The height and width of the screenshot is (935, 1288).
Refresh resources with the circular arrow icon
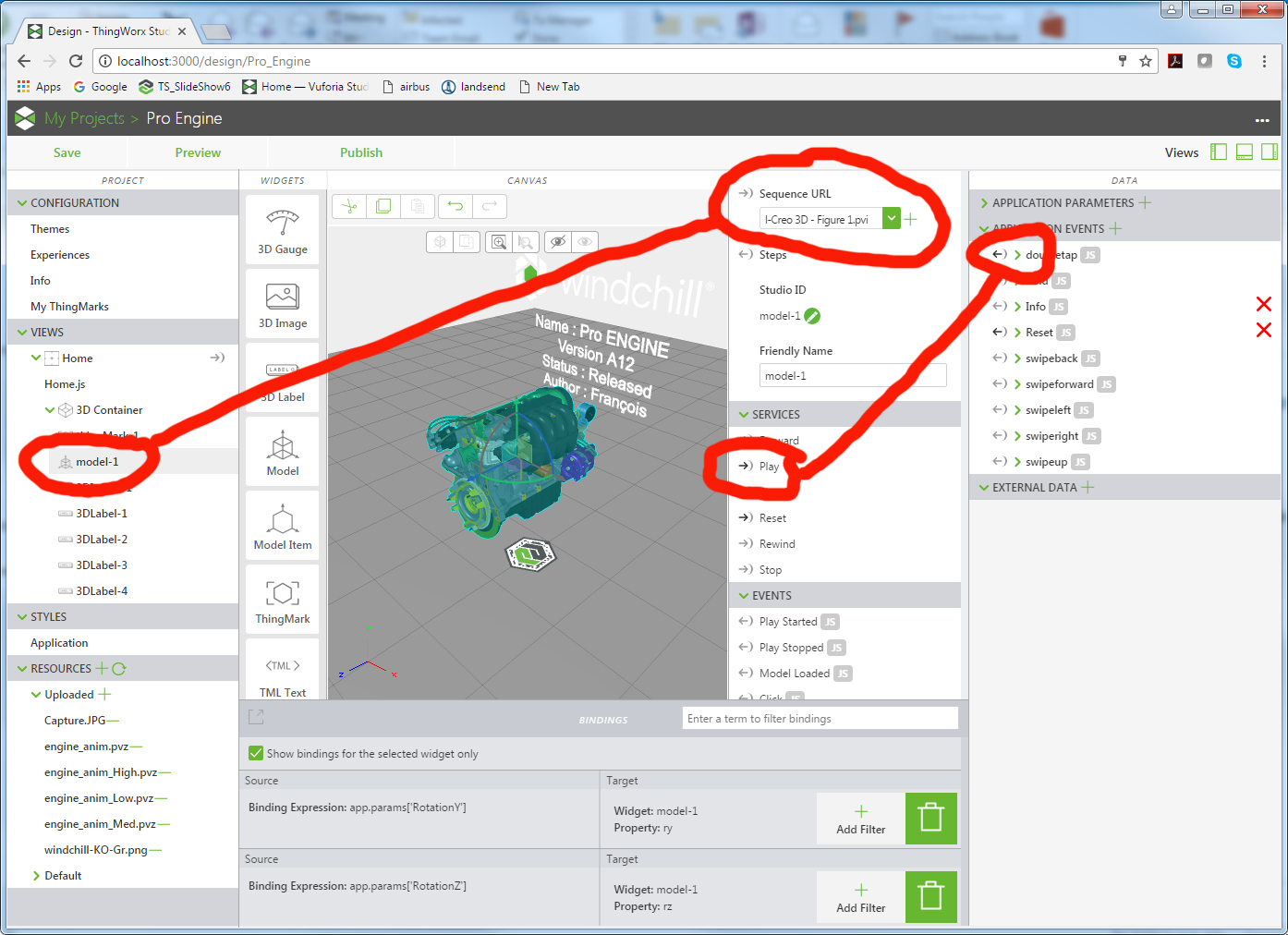point(119,668)
